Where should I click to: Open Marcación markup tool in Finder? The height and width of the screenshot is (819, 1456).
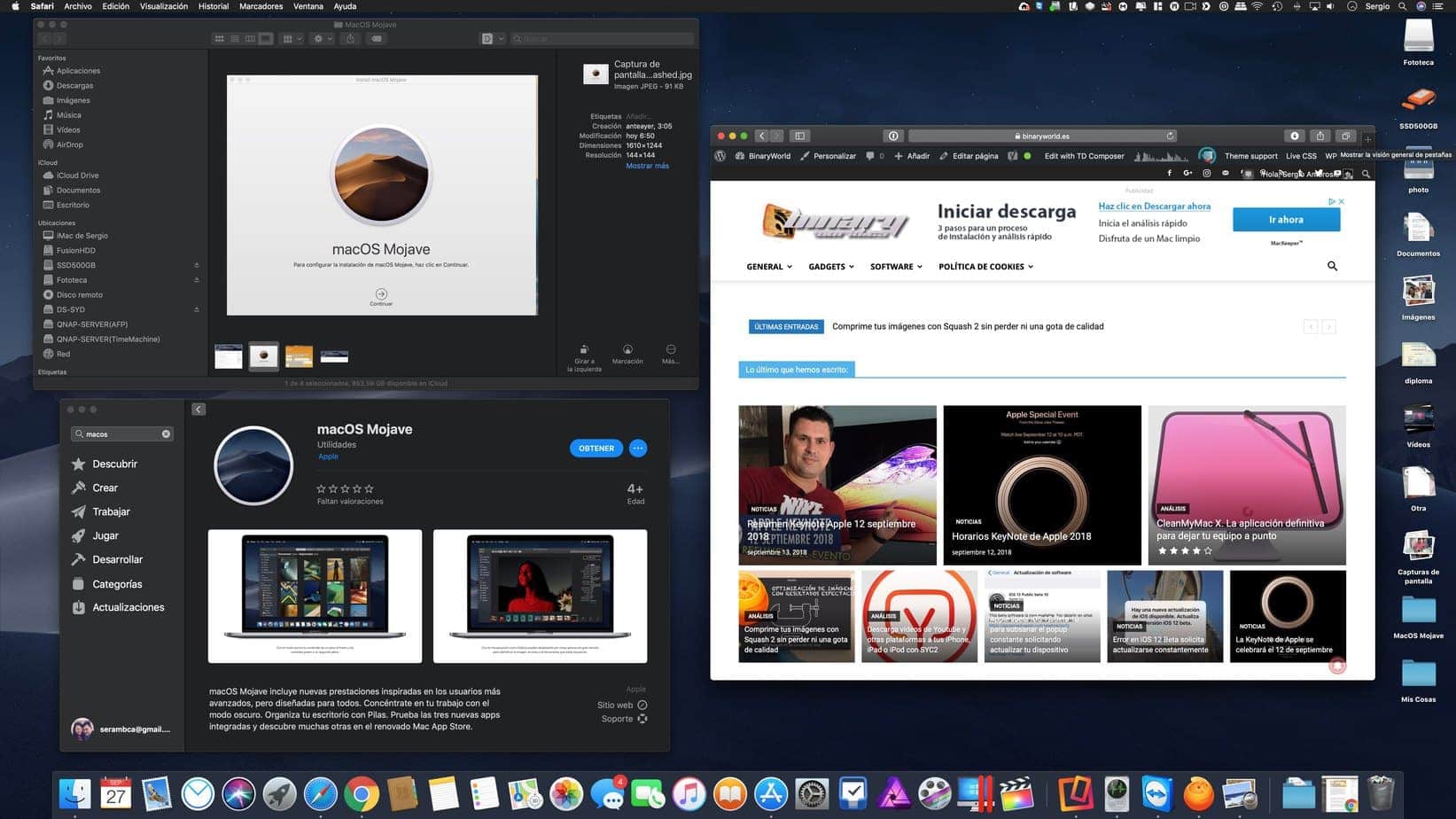click(x=627, y=354)
